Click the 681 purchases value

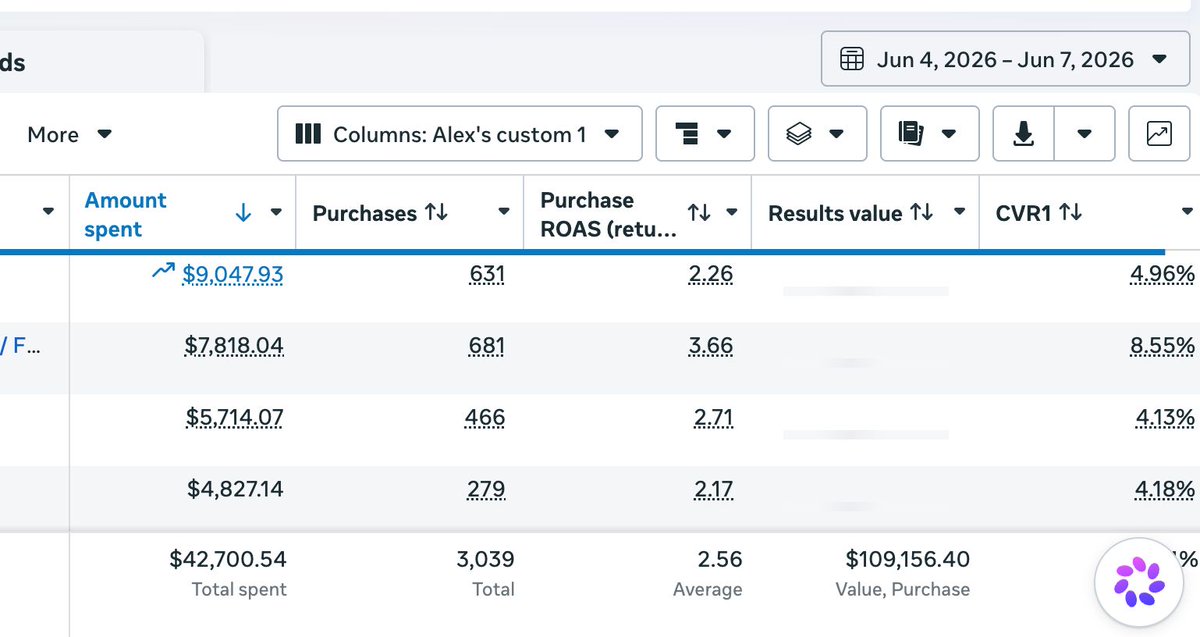tap(486, 346)
